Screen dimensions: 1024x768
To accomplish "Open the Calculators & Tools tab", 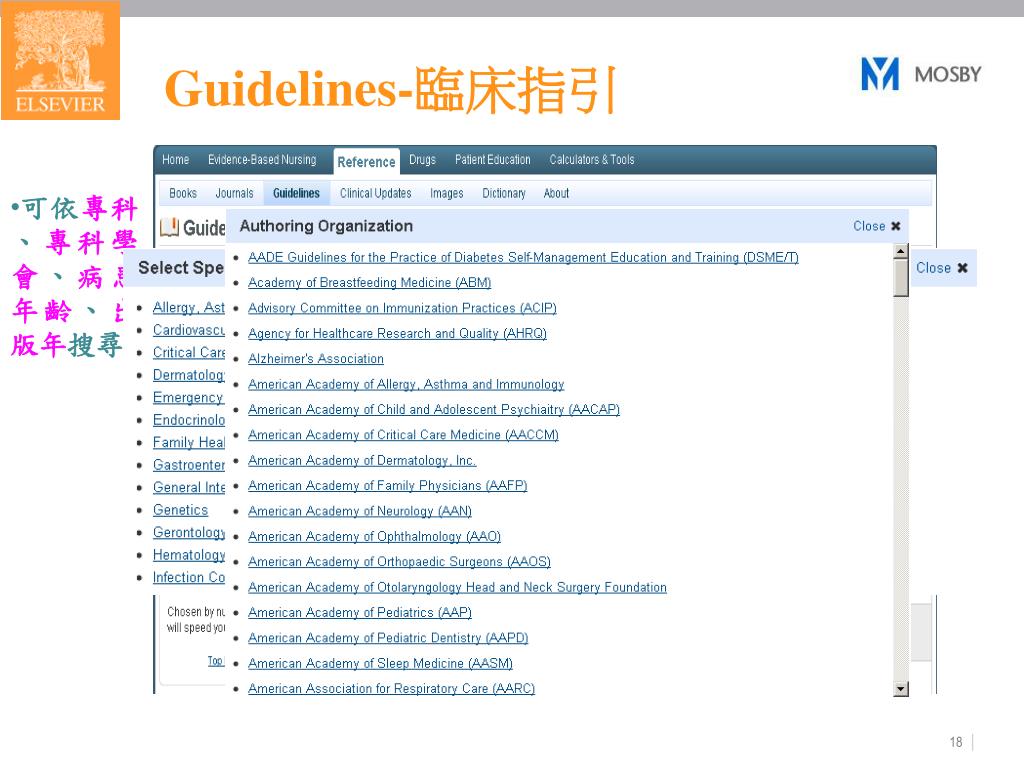I will pos(592,159).
